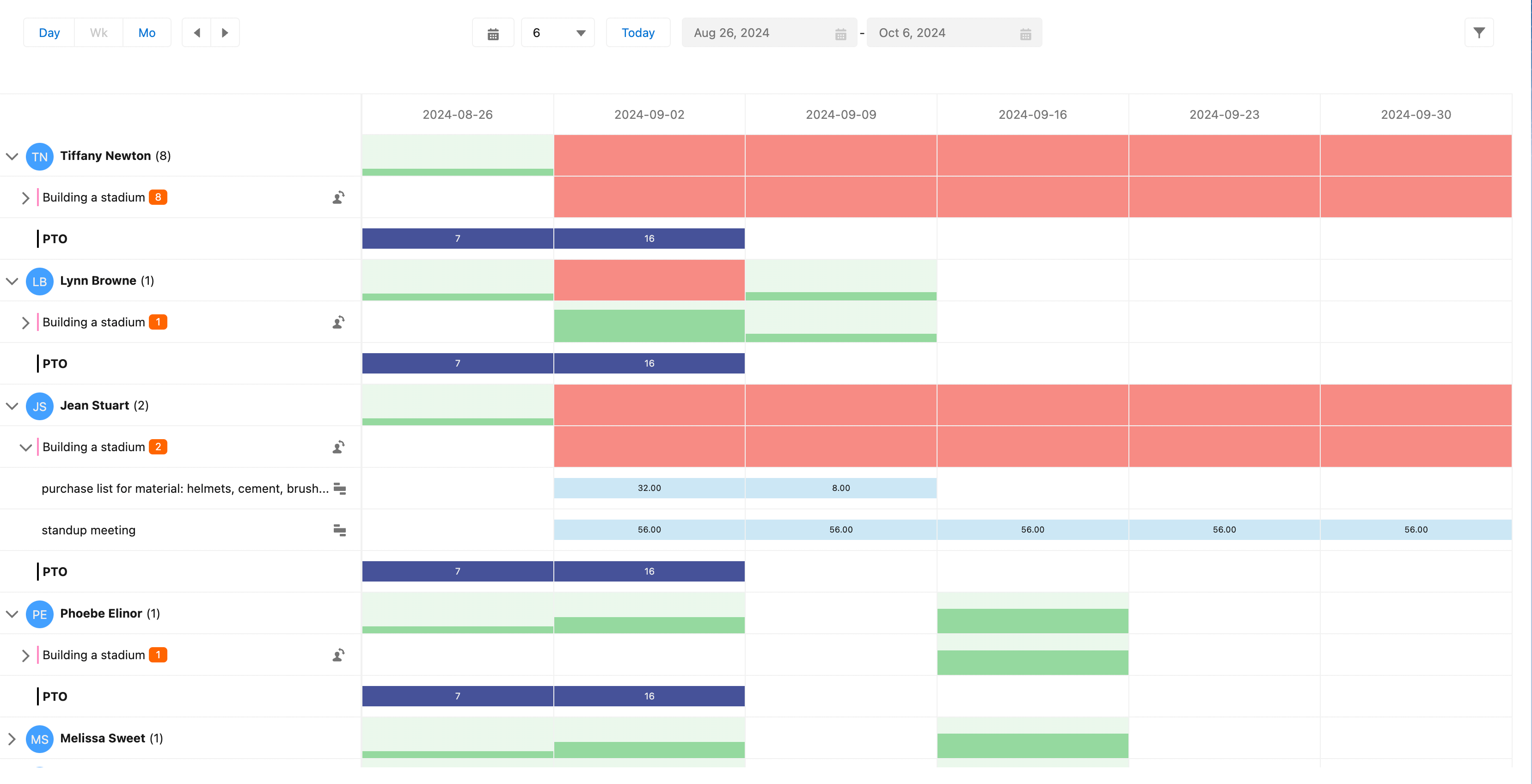
Task: Edit the Aug 26, 2024 start date field
Action: coord(769,33)
